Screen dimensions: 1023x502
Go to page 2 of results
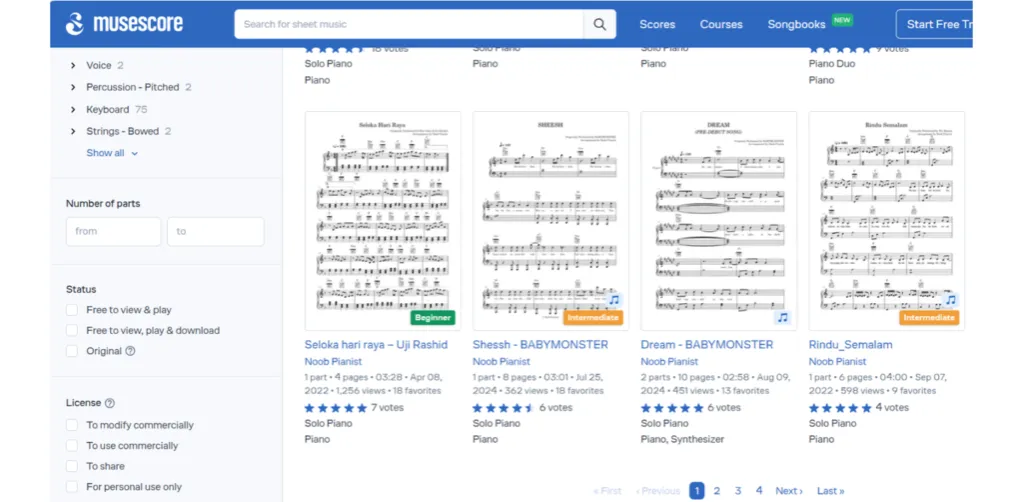coord(716,491)
